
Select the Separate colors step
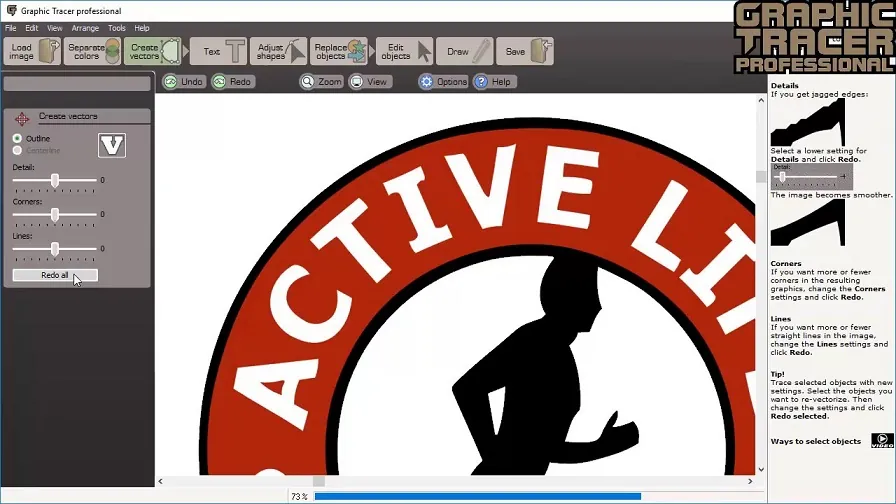pos(92,51)
